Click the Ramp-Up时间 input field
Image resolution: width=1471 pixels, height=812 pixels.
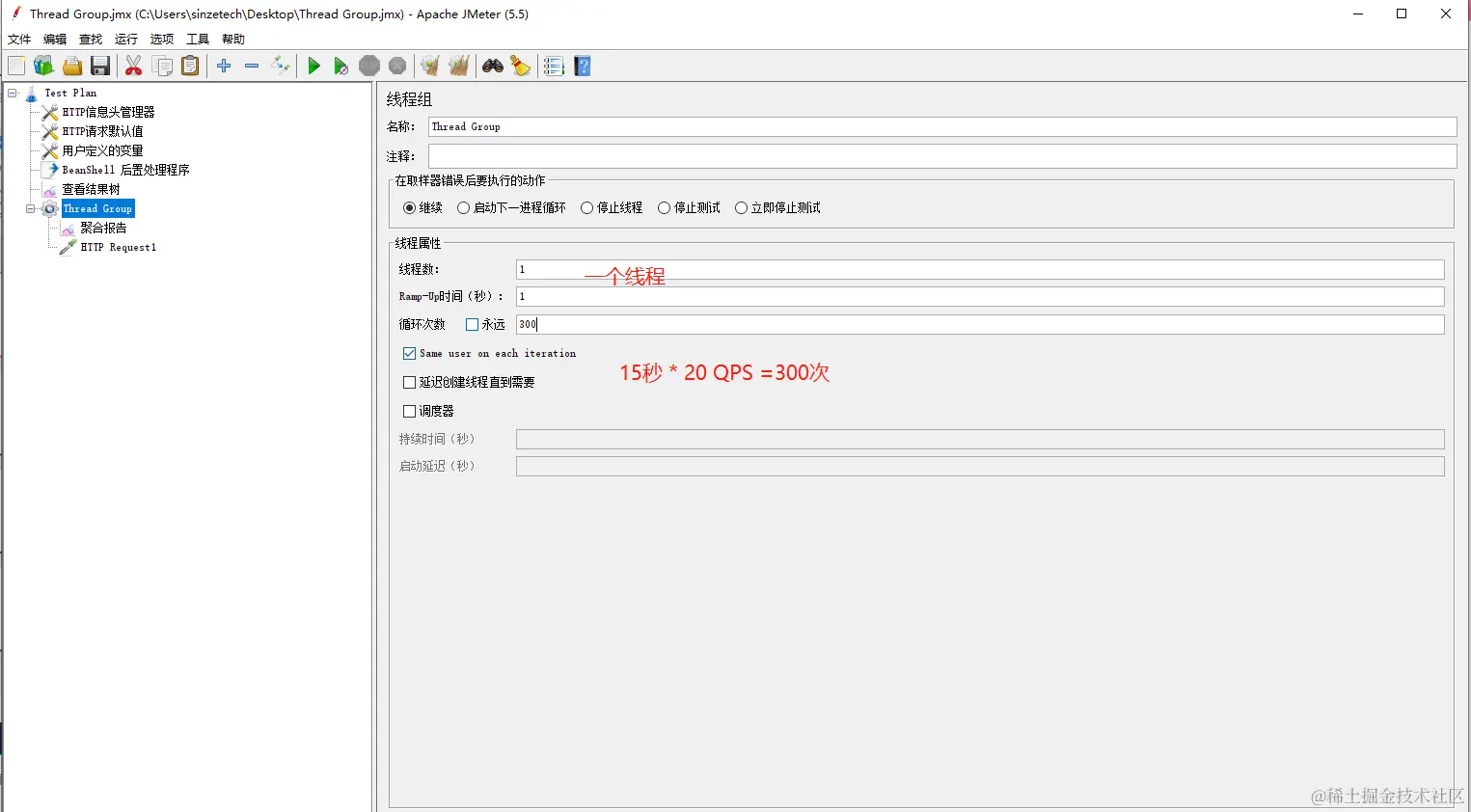[x=980, y=297]
